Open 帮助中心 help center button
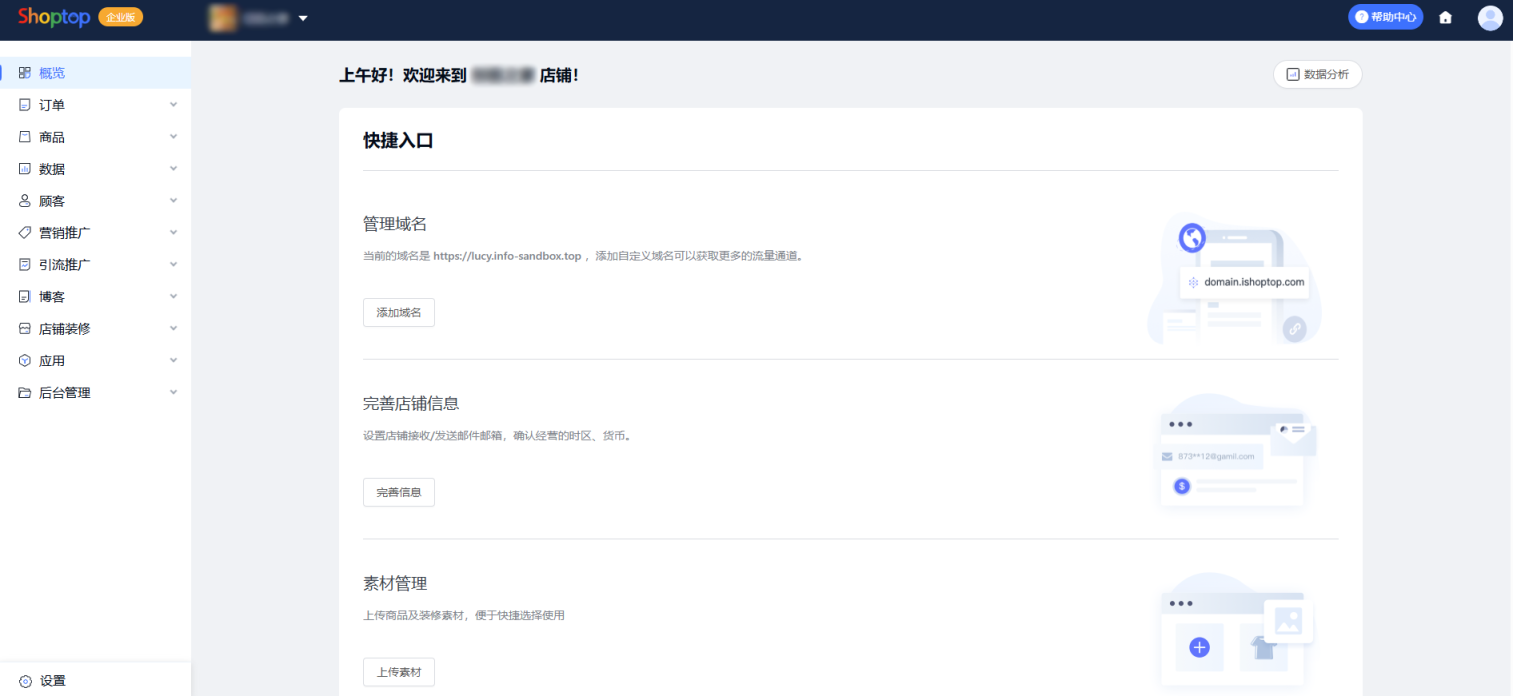 click(x=1385, y=17)
